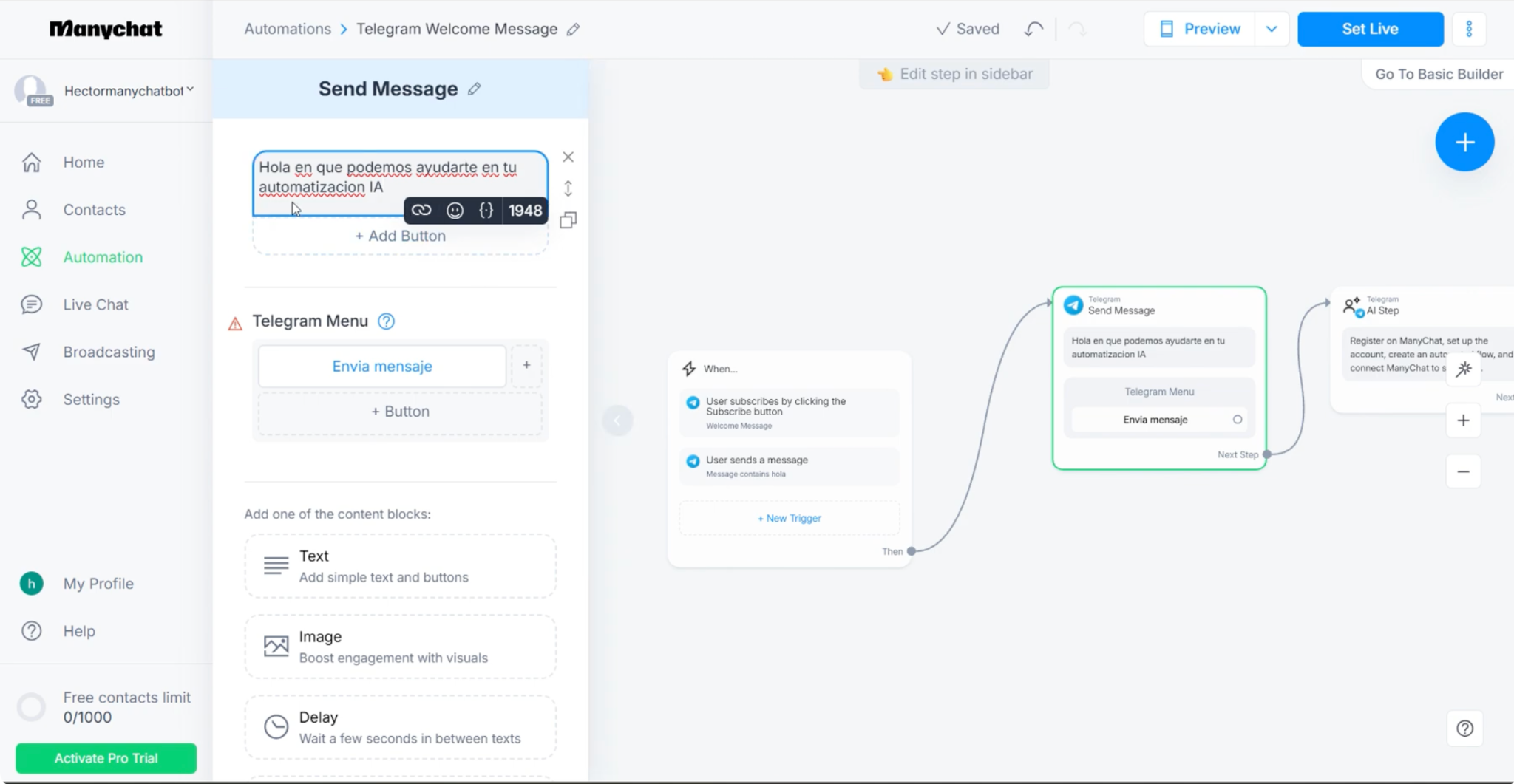
Task: Remove the text block with X icon
Action: [x=568, y=157]
